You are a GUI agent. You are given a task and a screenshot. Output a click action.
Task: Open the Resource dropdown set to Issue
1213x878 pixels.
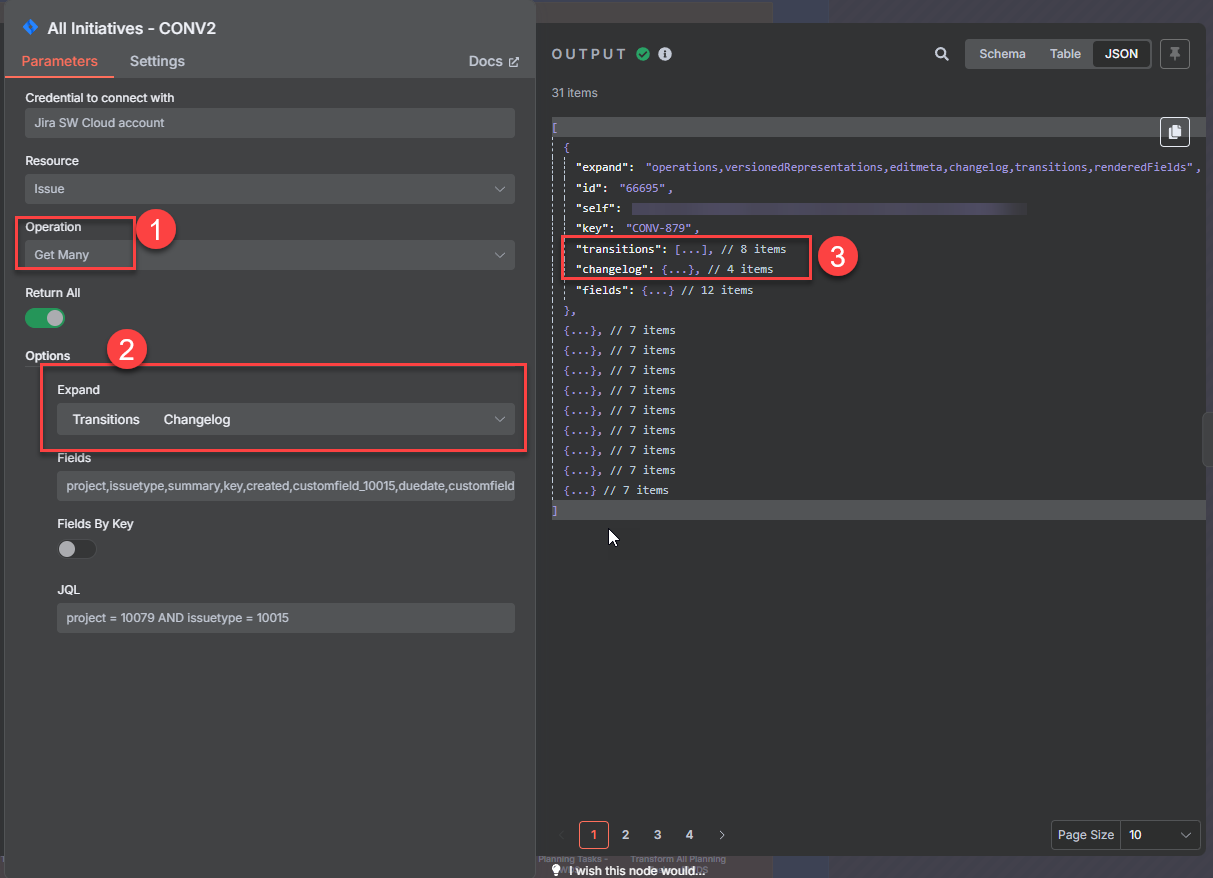[x=270, y=189]
